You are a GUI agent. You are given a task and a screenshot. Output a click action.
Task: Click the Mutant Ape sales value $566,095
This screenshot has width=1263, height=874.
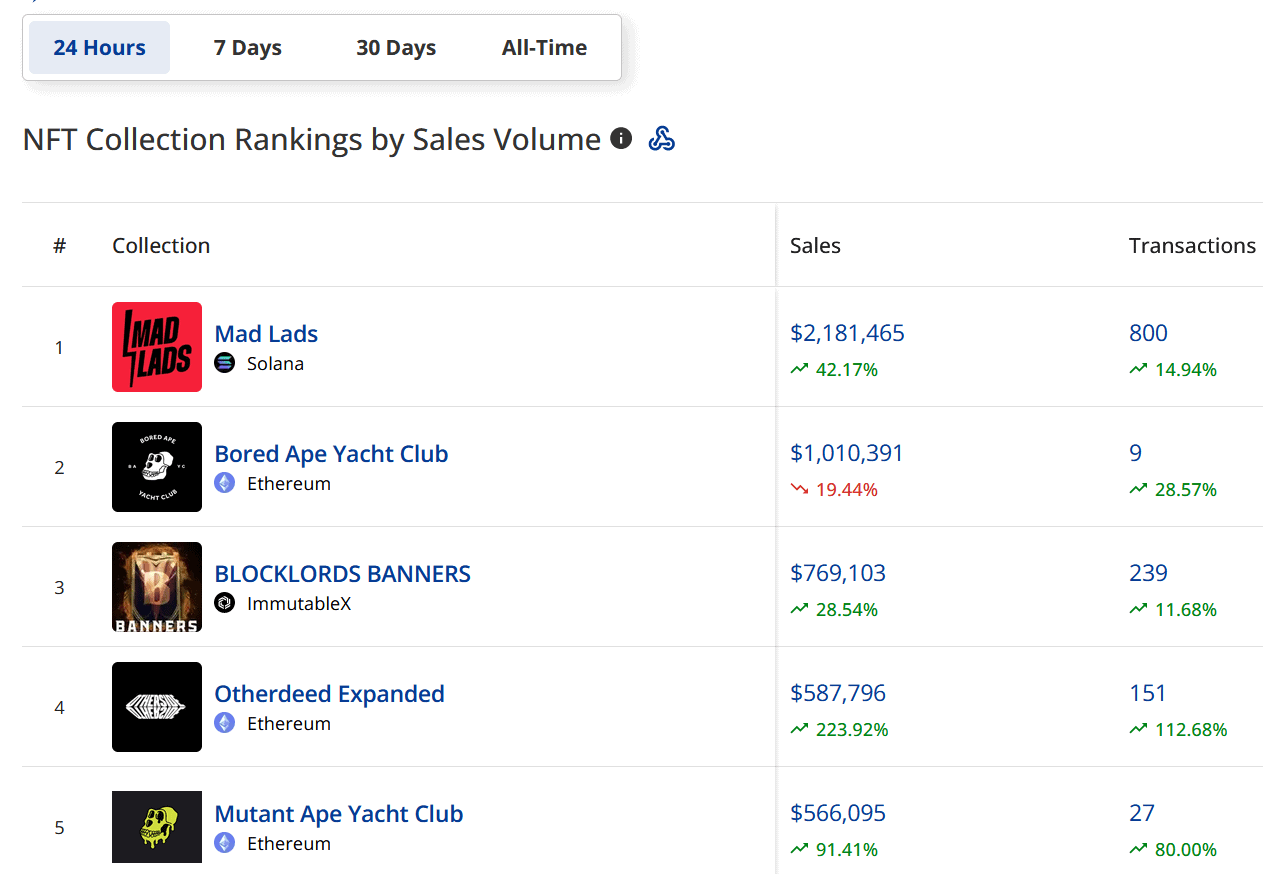[x=838, y=813]
